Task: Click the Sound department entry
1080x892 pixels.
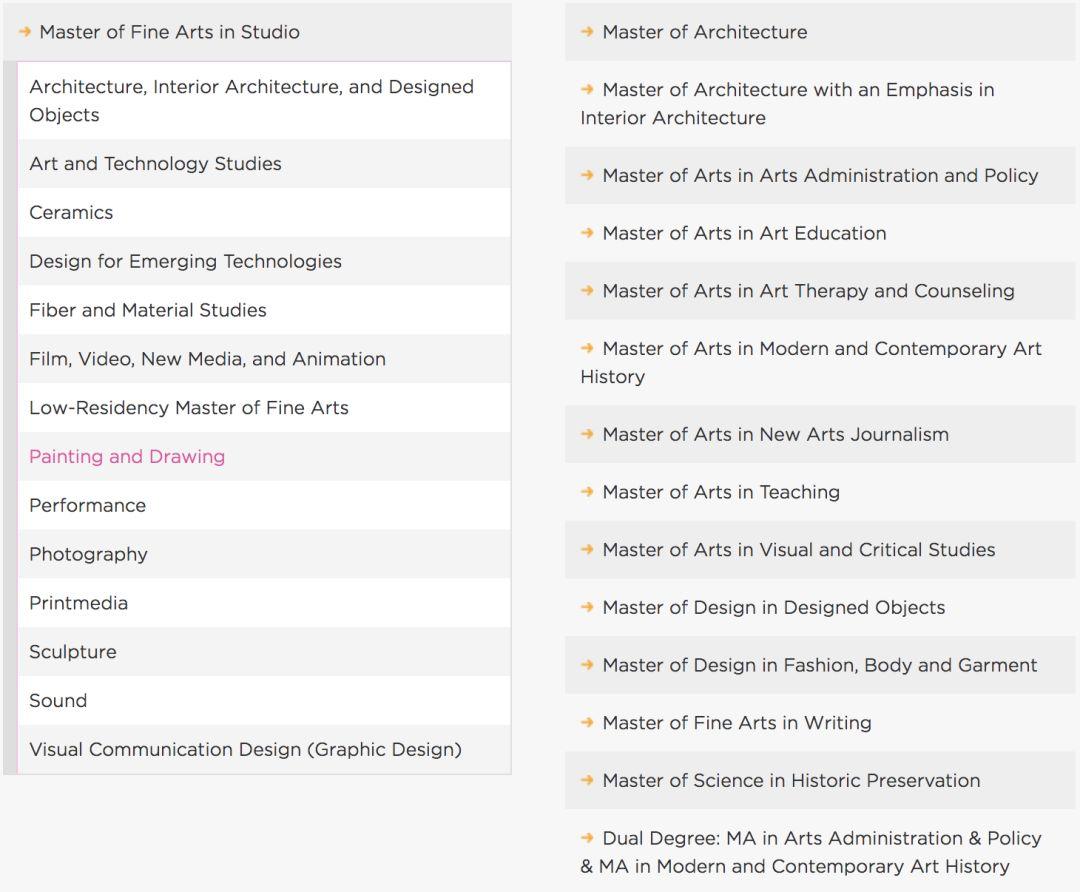Action: pyautogui.click(x=58, y=701)
